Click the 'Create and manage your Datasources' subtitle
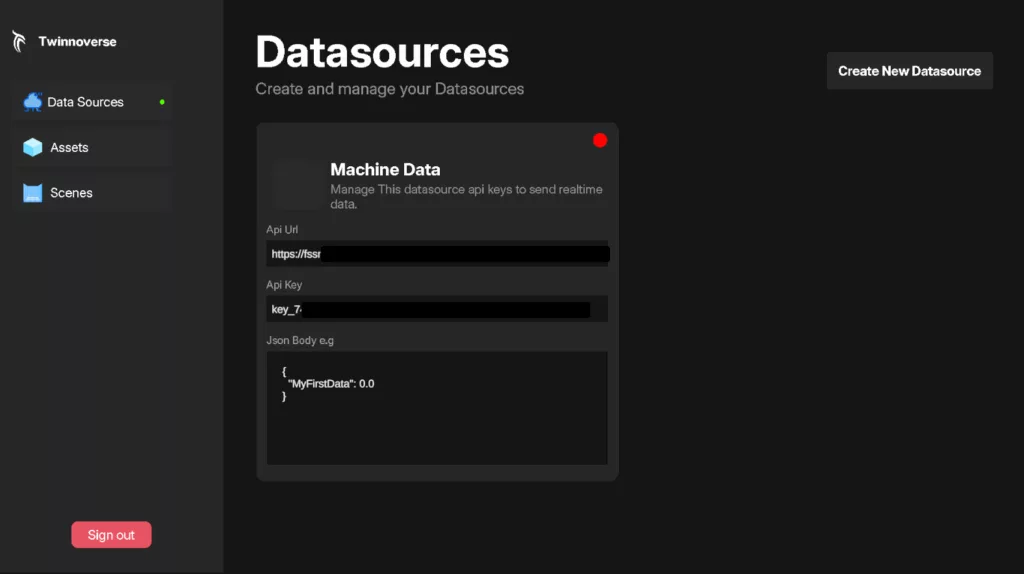This screenshot has height=574, width=1024. (x=389, y=89)
